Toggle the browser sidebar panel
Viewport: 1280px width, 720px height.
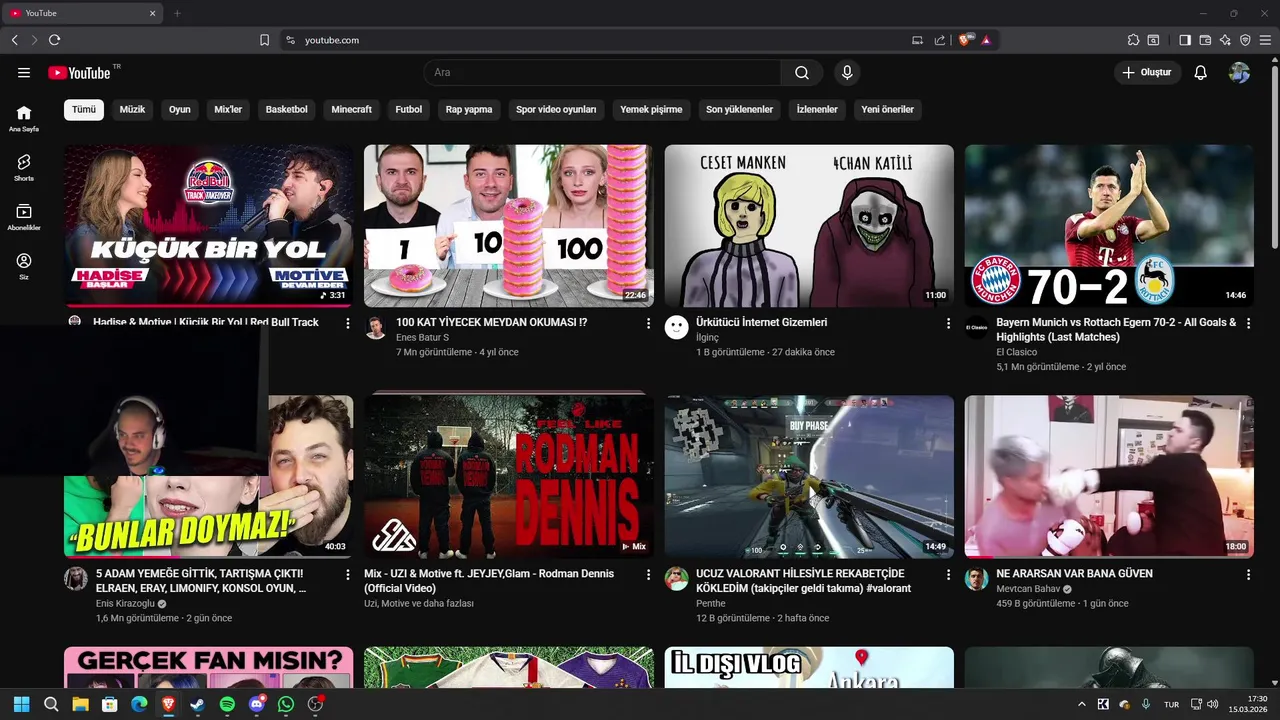1185,40
